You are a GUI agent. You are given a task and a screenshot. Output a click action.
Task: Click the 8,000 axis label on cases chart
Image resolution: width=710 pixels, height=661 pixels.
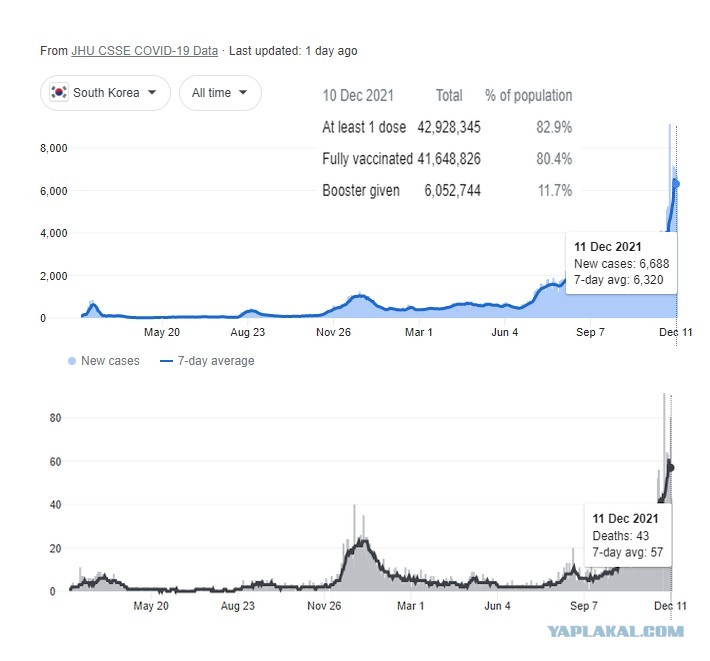click(53, 148)
